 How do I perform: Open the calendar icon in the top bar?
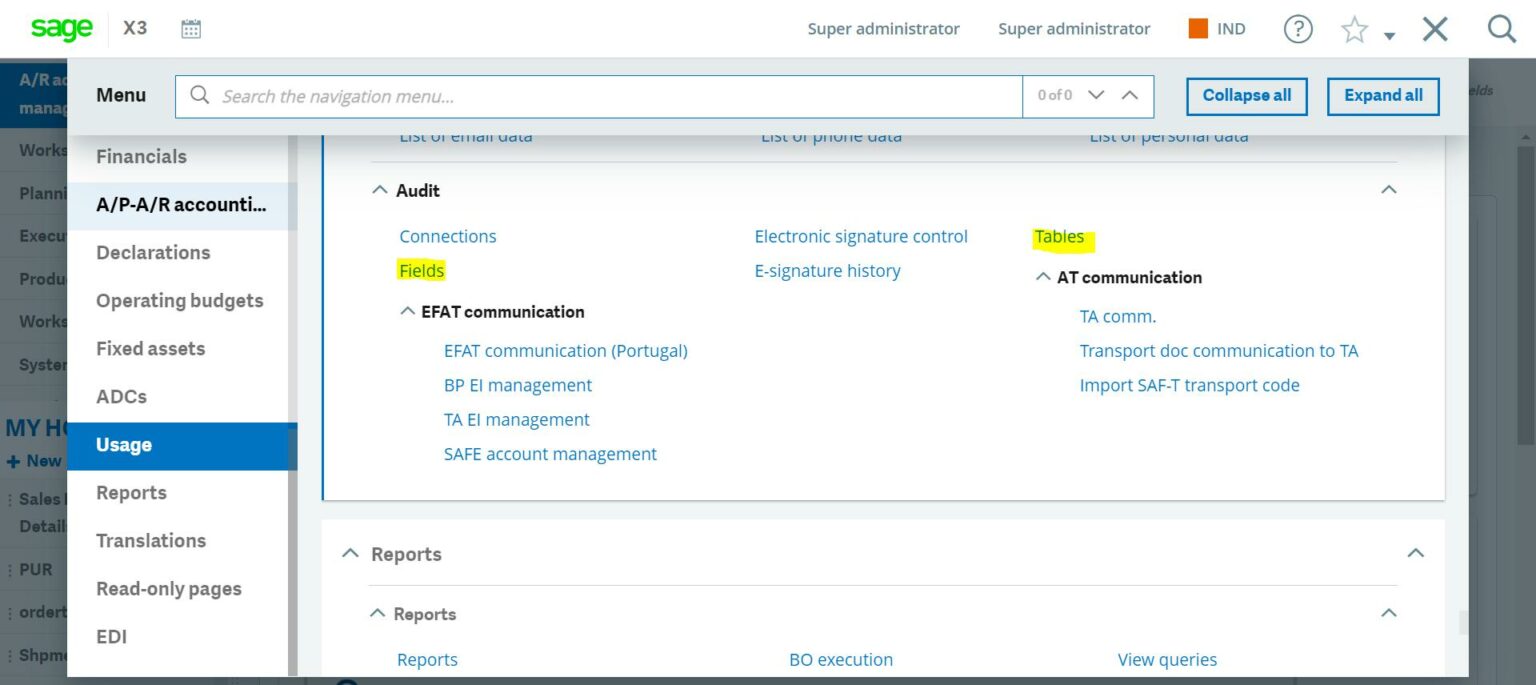(190, 28)
